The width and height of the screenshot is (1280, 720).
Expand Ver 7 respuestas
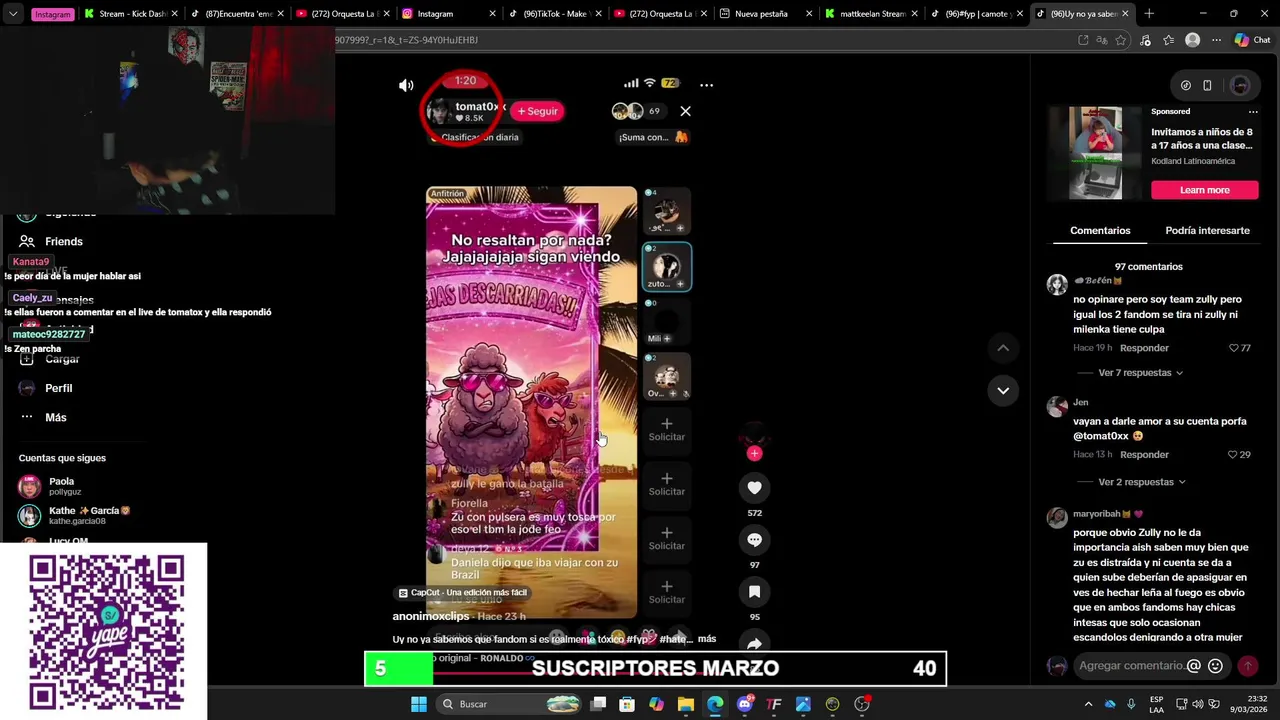pyautogui.click(x=1140, y=373)
